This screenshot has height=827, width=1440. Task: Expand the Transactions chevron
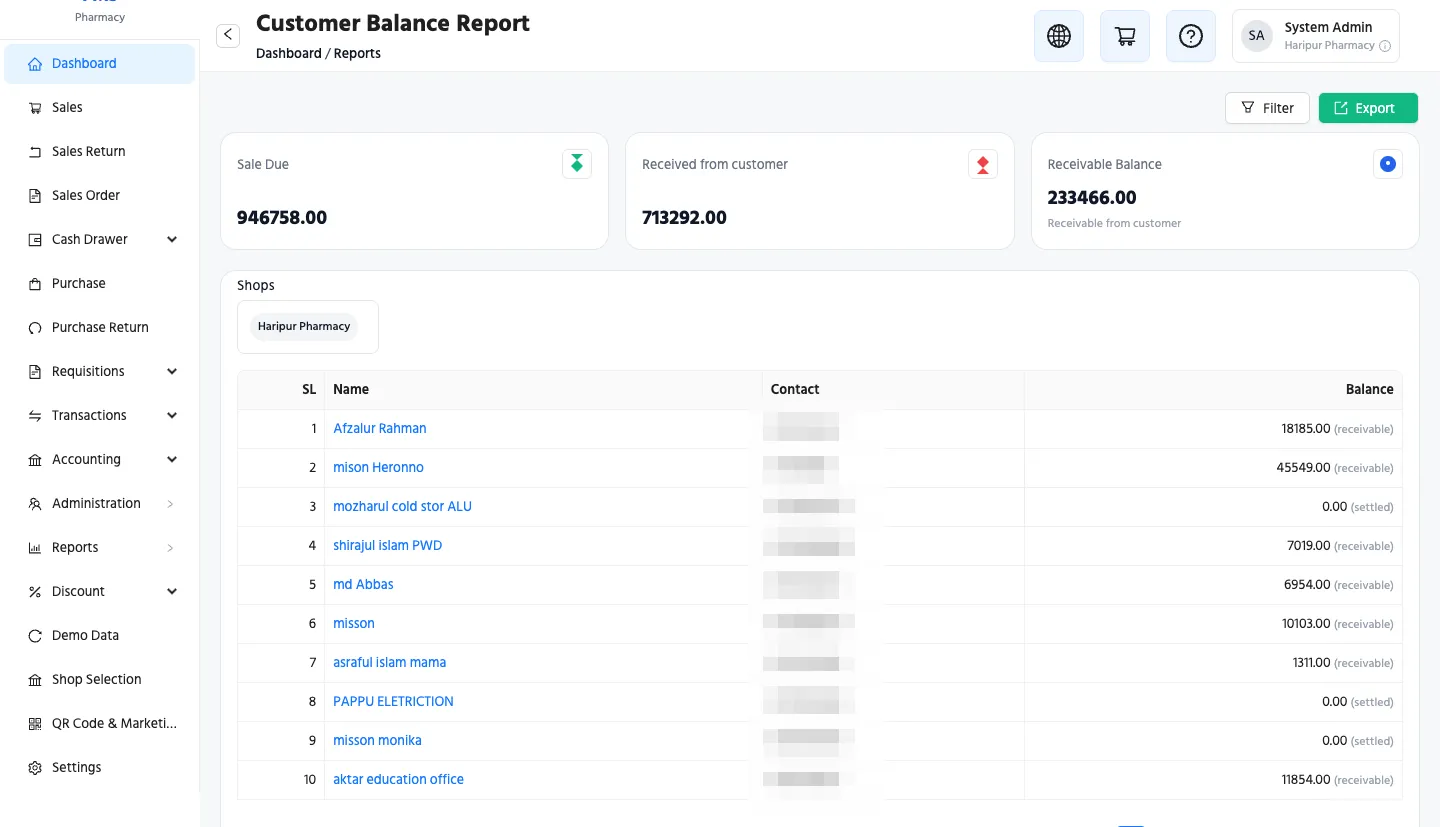(x=172, y=416)
